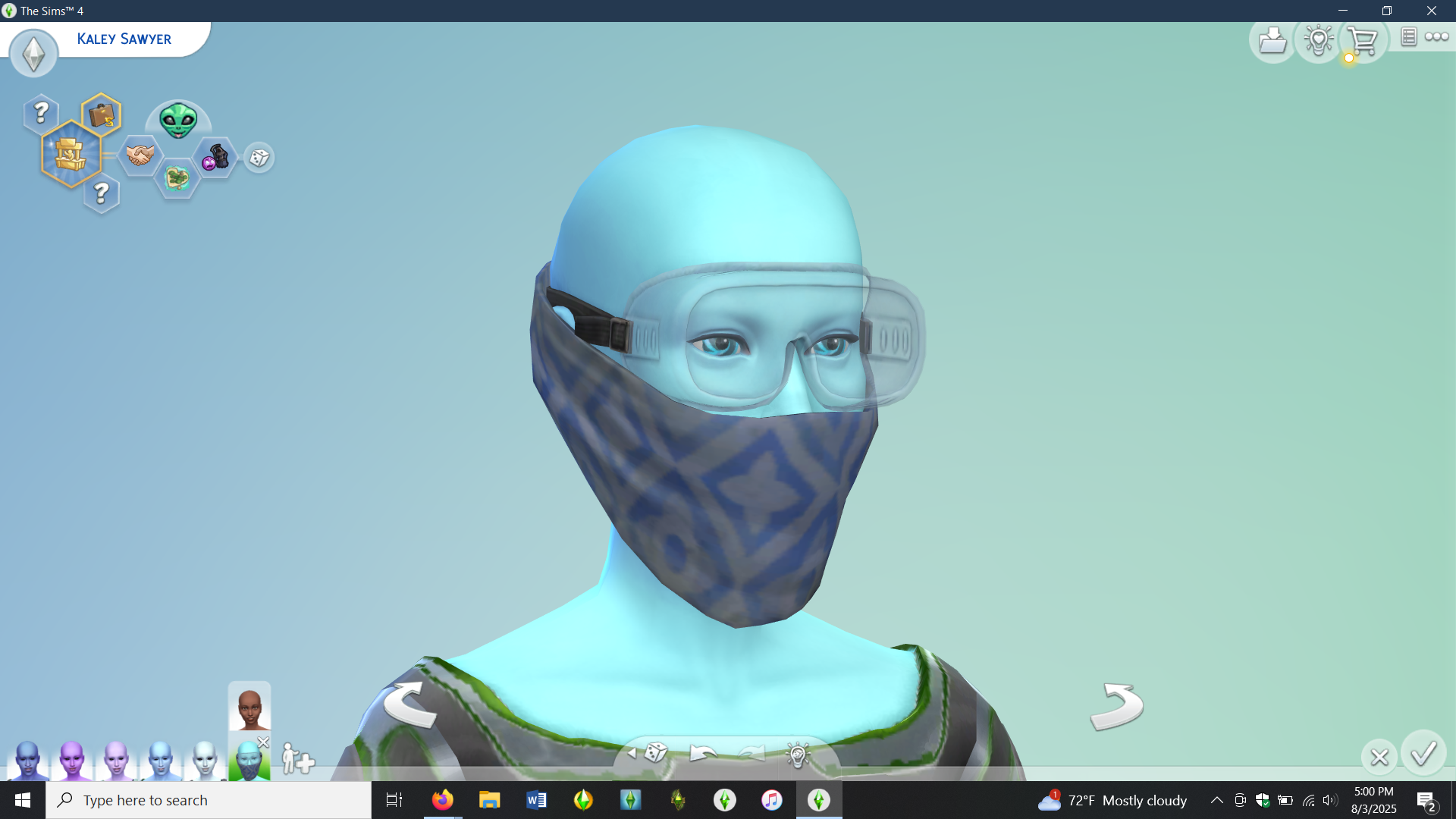Screen dimensions: 1456x819
Task: Edit the Sim name Kaley Sawyer
Action: pyautogui.click(x=124, y=39)
